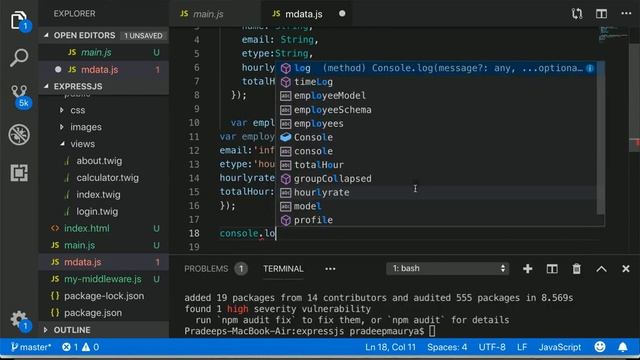Viewport: 640px width, 360px height.
Task: Click the errors count in status bar
Action: click(70, 347)
